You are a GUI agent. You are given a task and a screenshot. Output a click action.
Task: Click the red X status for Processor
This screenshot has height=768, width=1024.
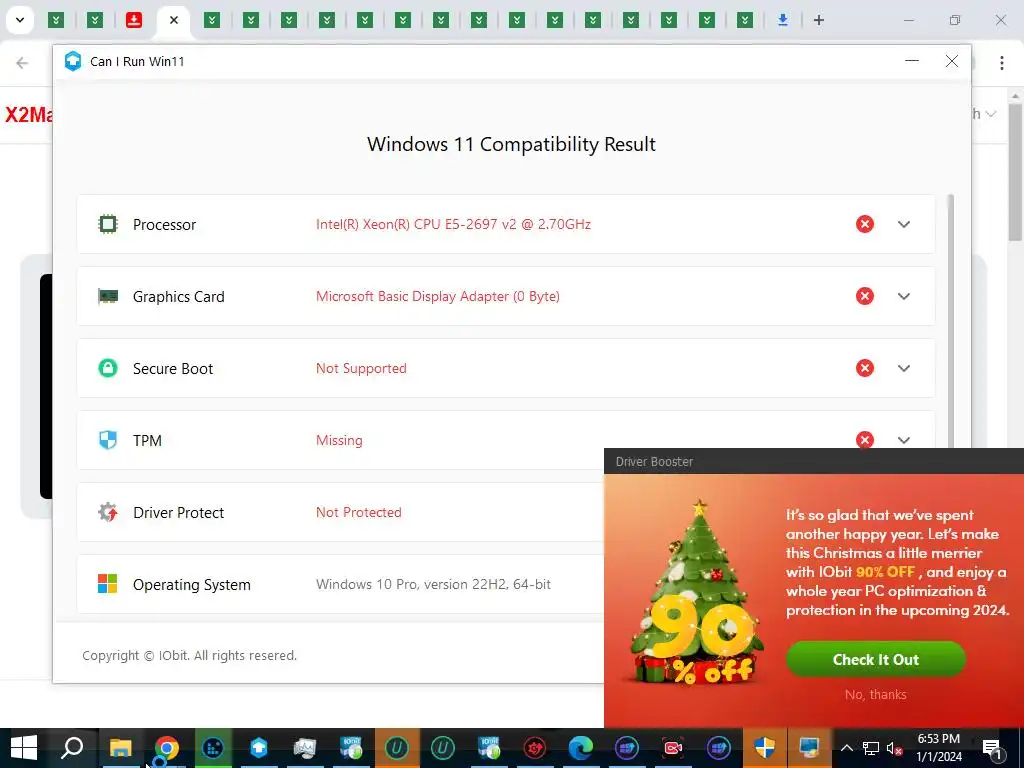pyautogui.click(x=865, y=224)
